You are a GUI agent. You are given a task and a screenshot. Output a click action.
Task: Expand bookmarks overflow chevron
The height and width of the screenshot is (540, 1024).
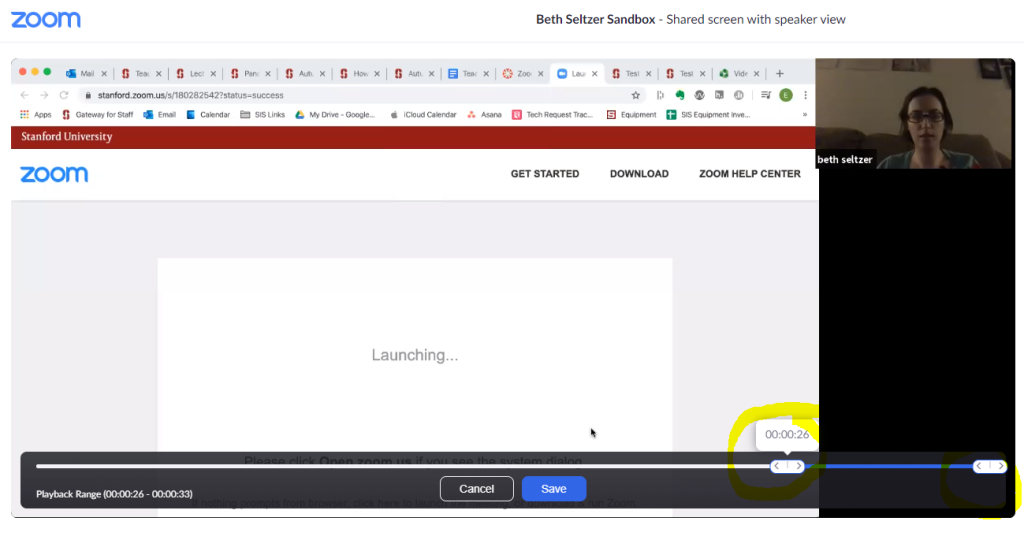pyautogui.click(x=805, y=115)
